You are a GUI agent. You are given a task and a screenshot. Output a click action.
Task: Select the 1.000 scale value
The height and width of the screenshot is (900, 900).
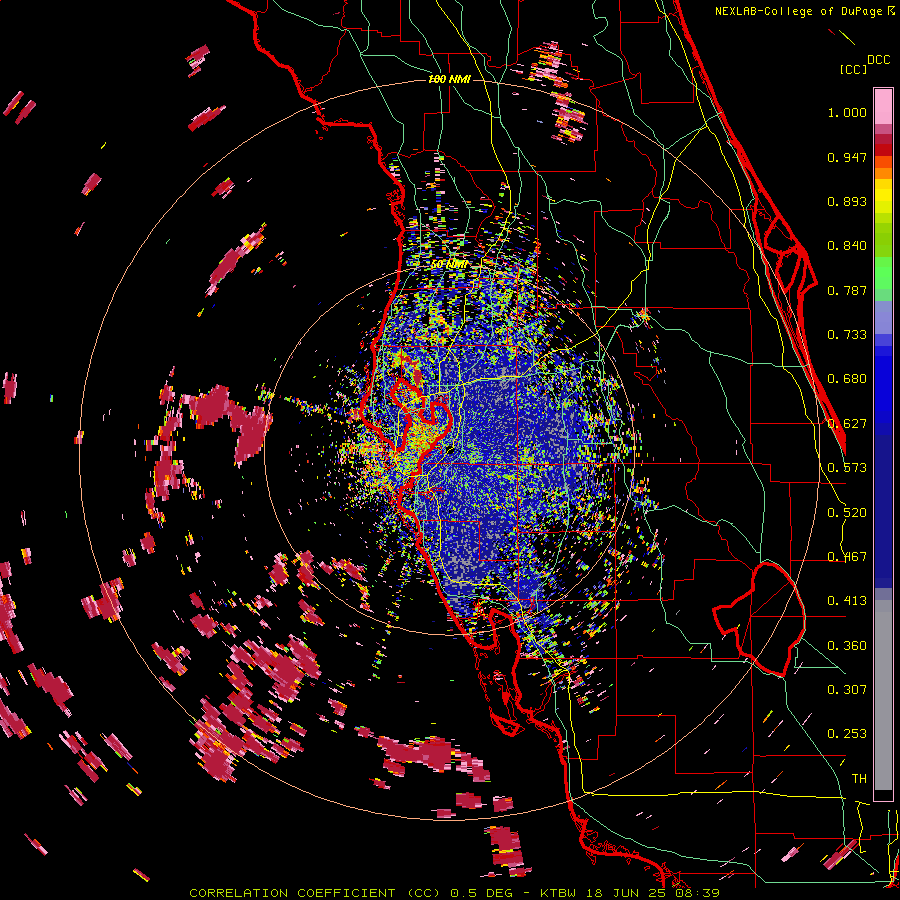847,112
